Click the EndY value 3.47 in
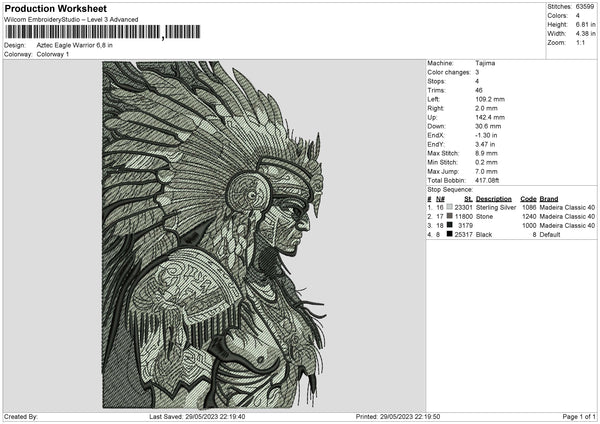Screen dimensions: 600x424 [485, 144]
